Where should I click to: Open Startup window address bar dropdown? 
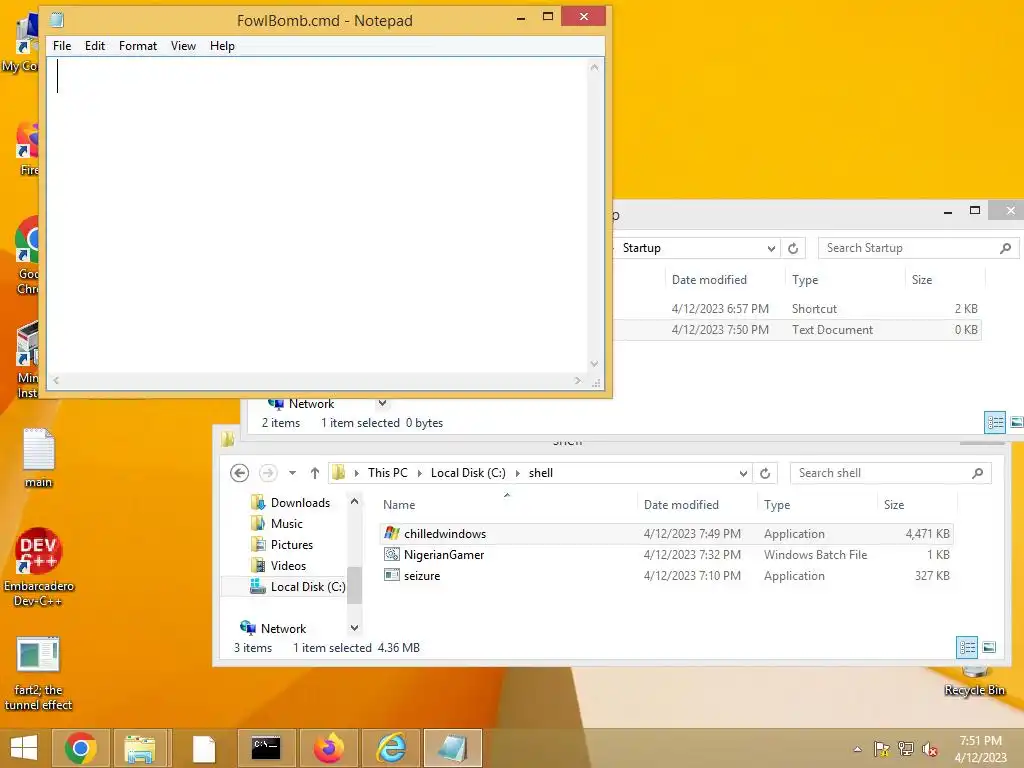(x=771, y=248)
